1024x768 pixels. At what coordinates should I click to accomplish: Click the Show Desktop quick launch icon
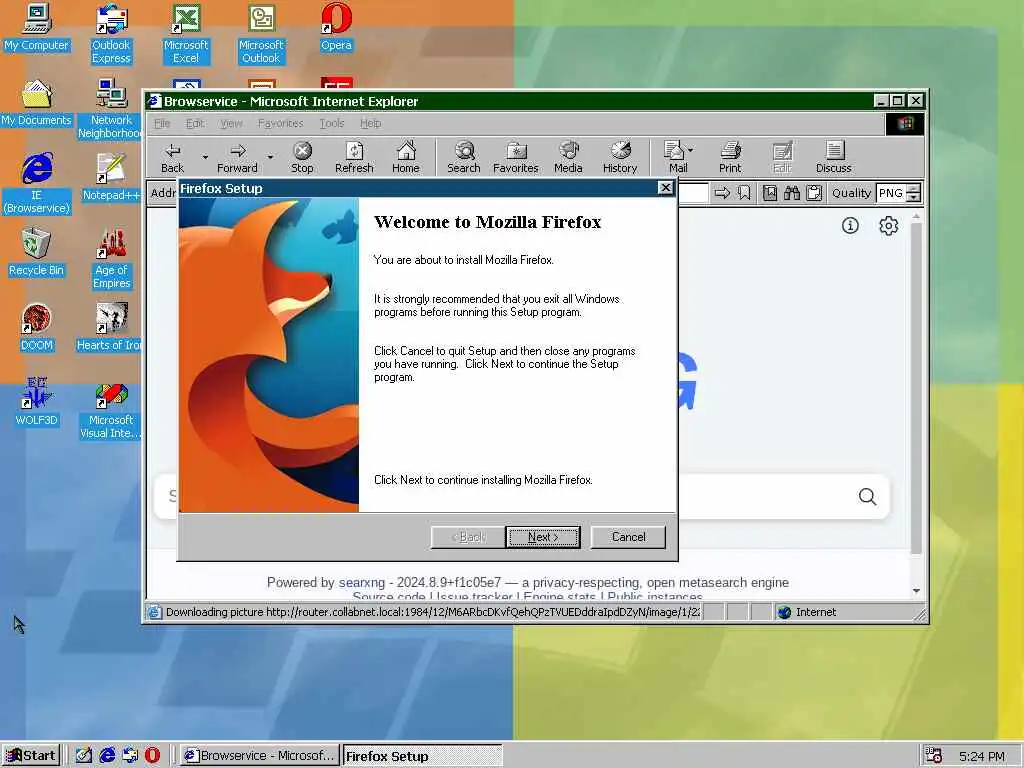pyautogui.click(x=84, y=755)
